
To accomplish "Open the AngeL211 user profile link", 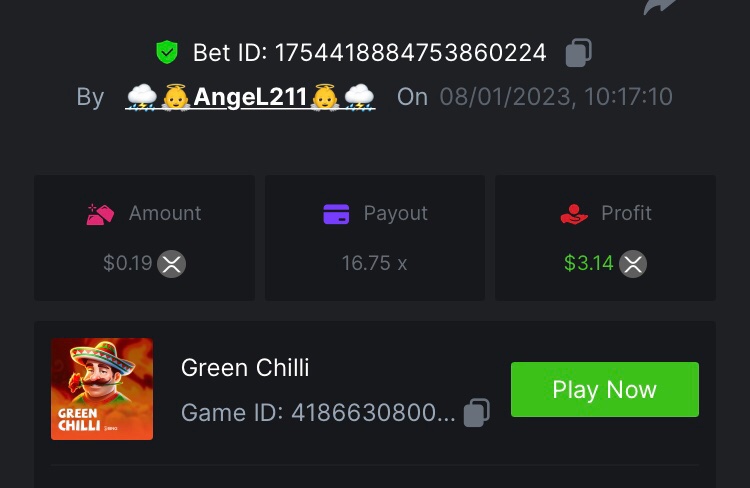I will 250,97.
